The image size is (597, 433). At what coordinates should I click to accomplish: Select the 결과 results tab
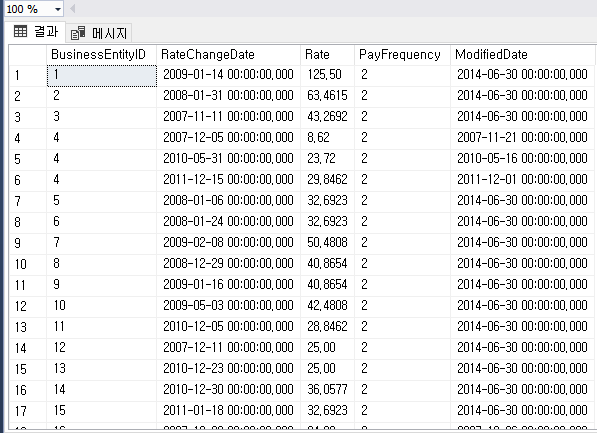tap(35, 32)
